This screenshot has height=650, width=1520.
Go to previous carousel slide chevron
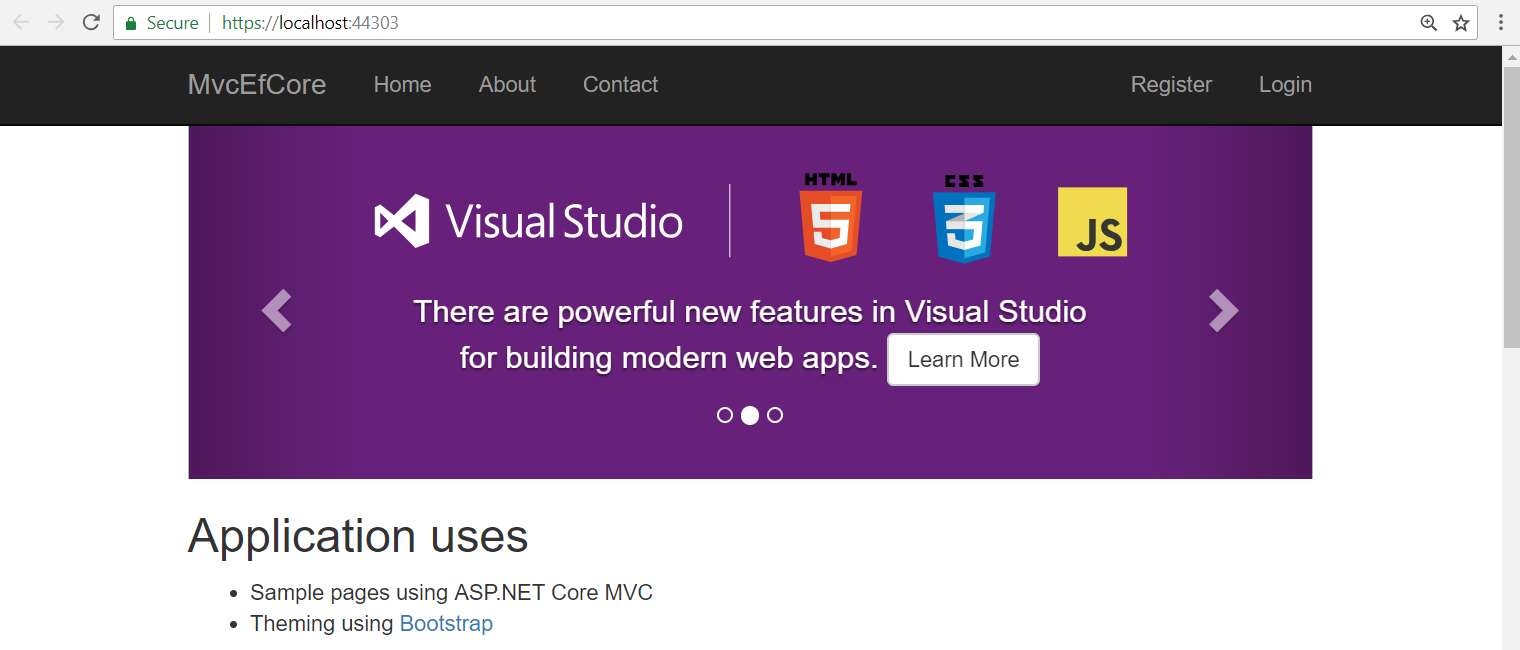(x=276, y=310)
